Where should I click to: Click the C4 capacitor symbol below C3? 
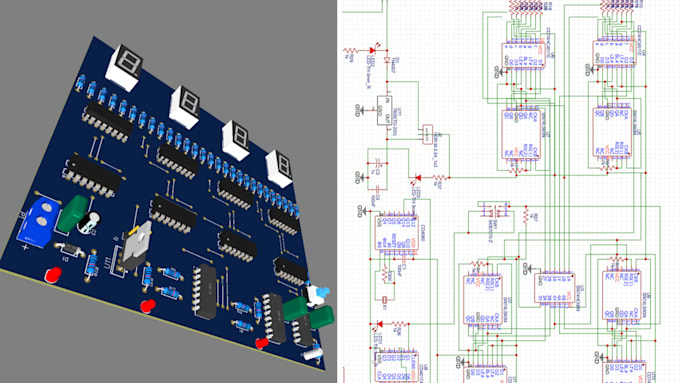click(x=377, y=189)
